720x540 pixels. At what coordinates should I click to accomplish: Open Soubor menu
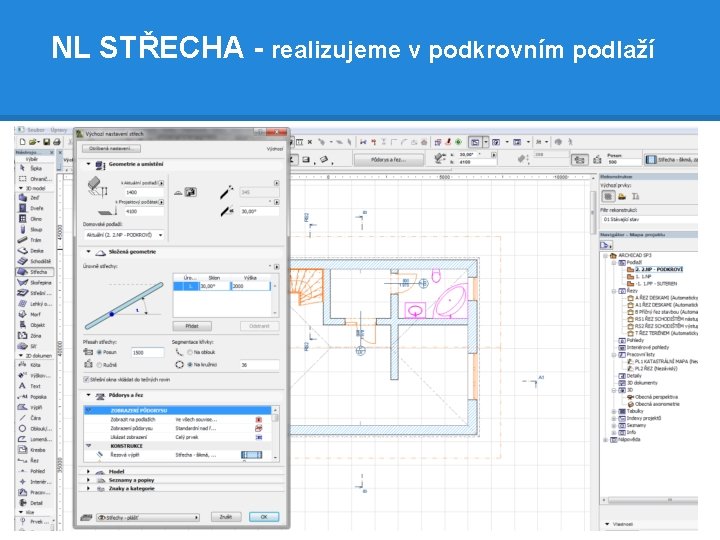coord(35,130)
